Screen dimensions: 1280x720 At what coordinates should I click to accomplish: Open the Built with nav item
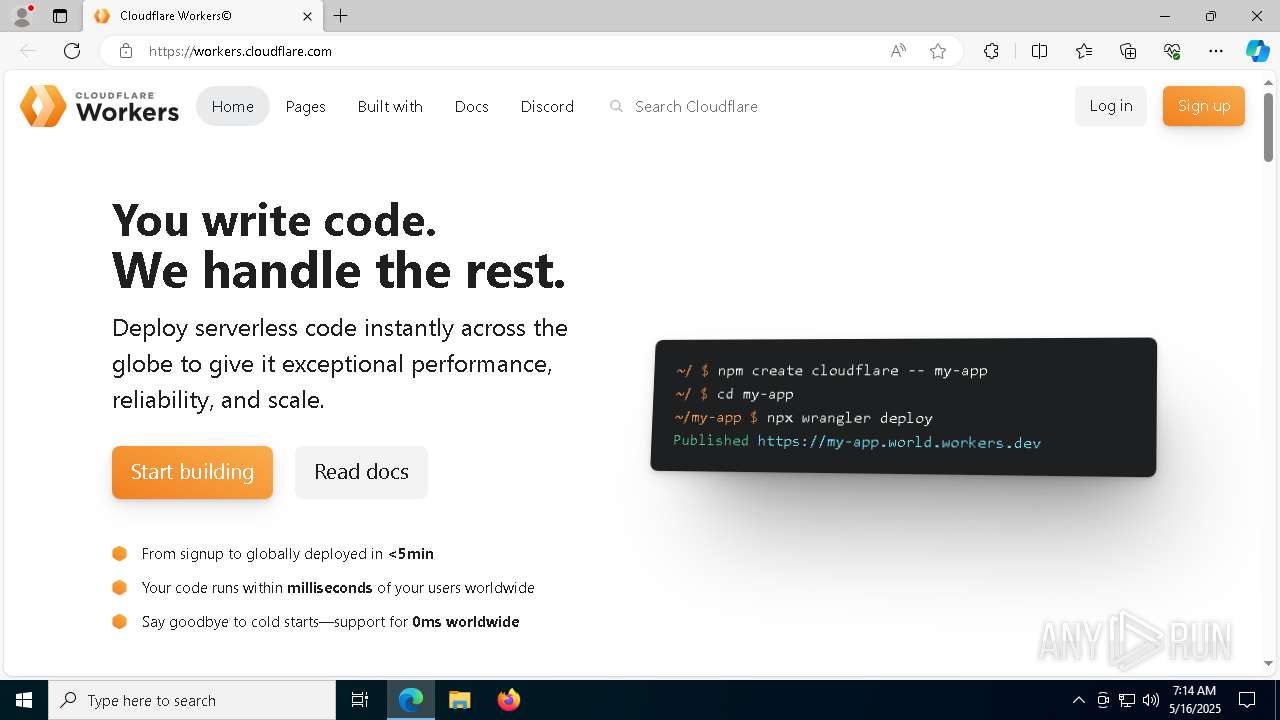390,106
